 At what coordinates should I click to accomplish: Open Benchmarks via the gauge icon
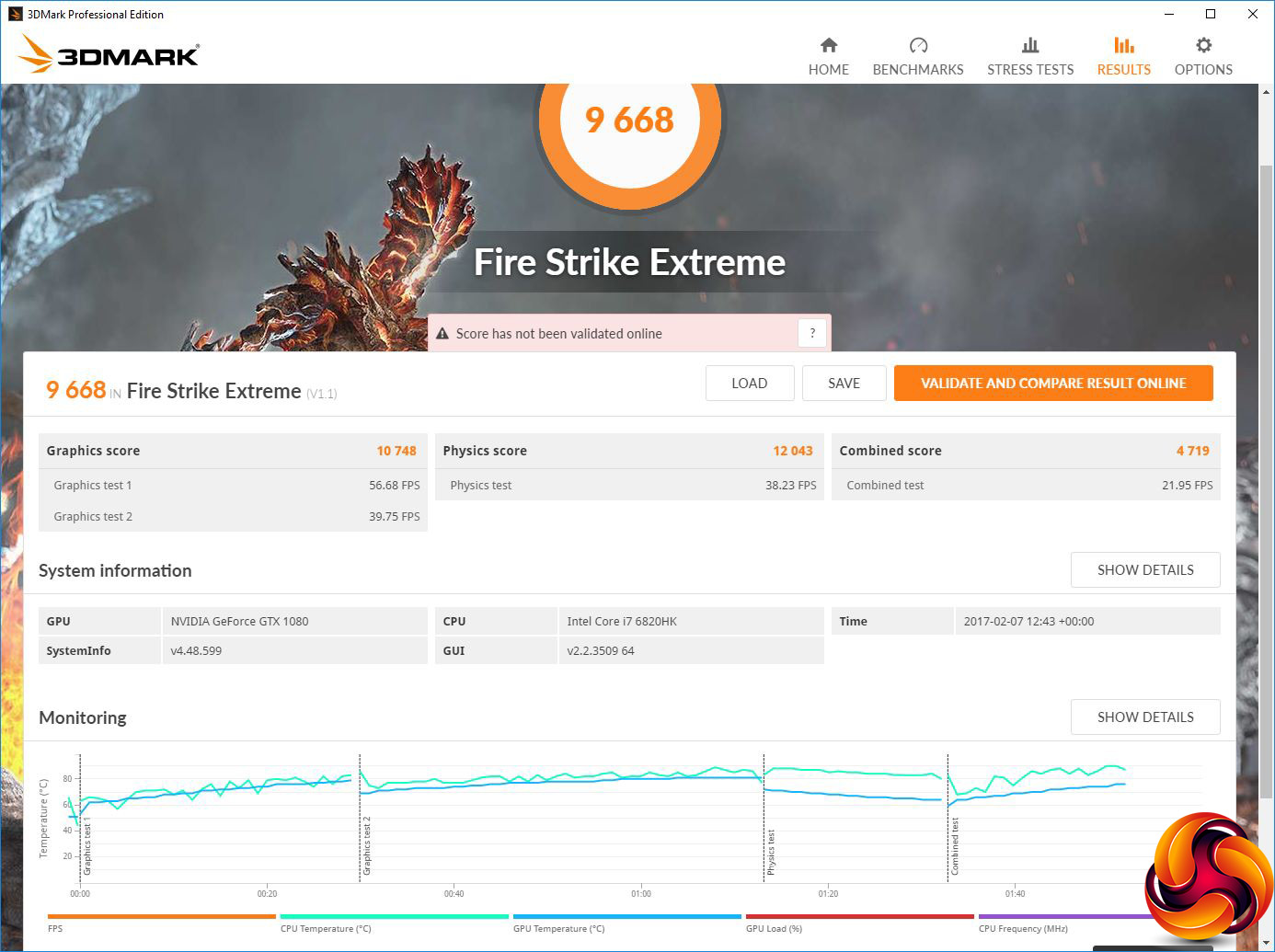pyautogui.click(x=917, y=45)
